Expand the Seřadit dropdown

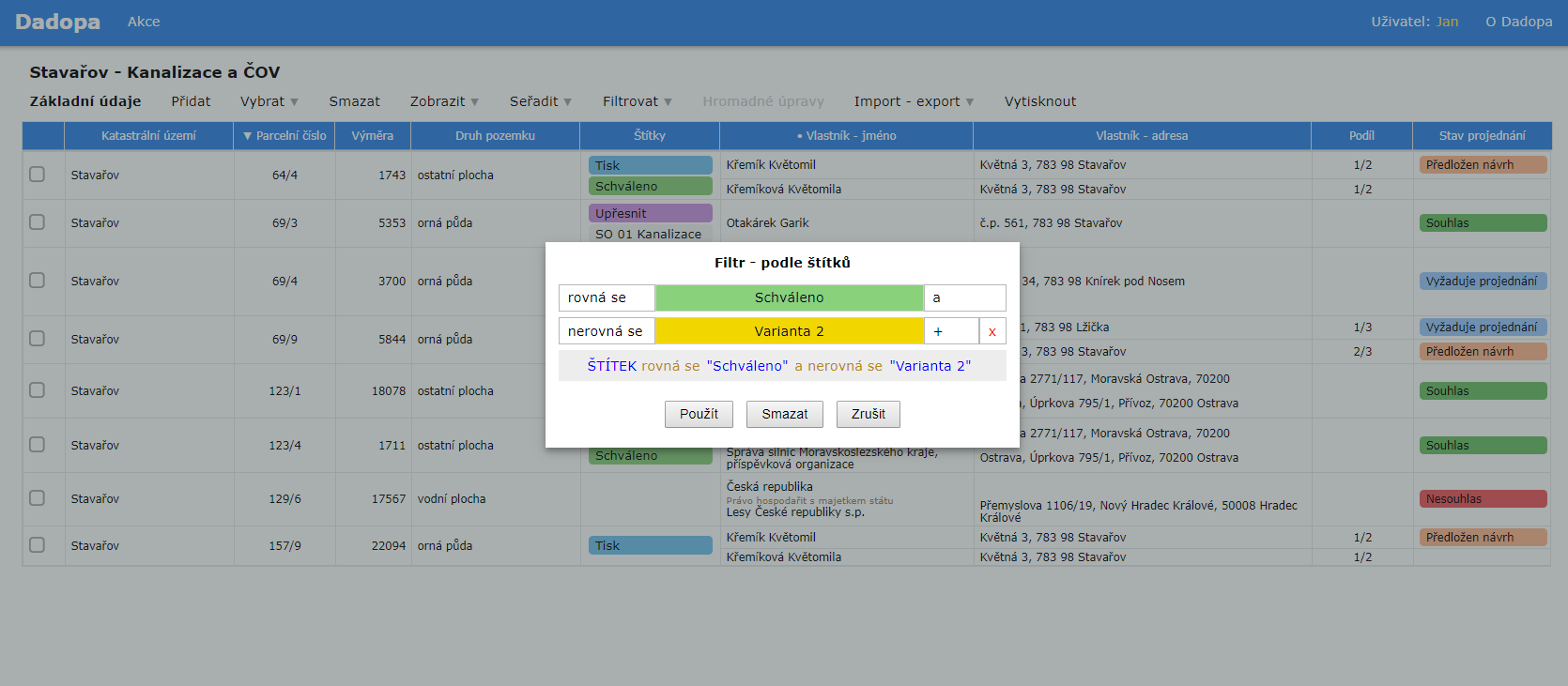point(540,101)
